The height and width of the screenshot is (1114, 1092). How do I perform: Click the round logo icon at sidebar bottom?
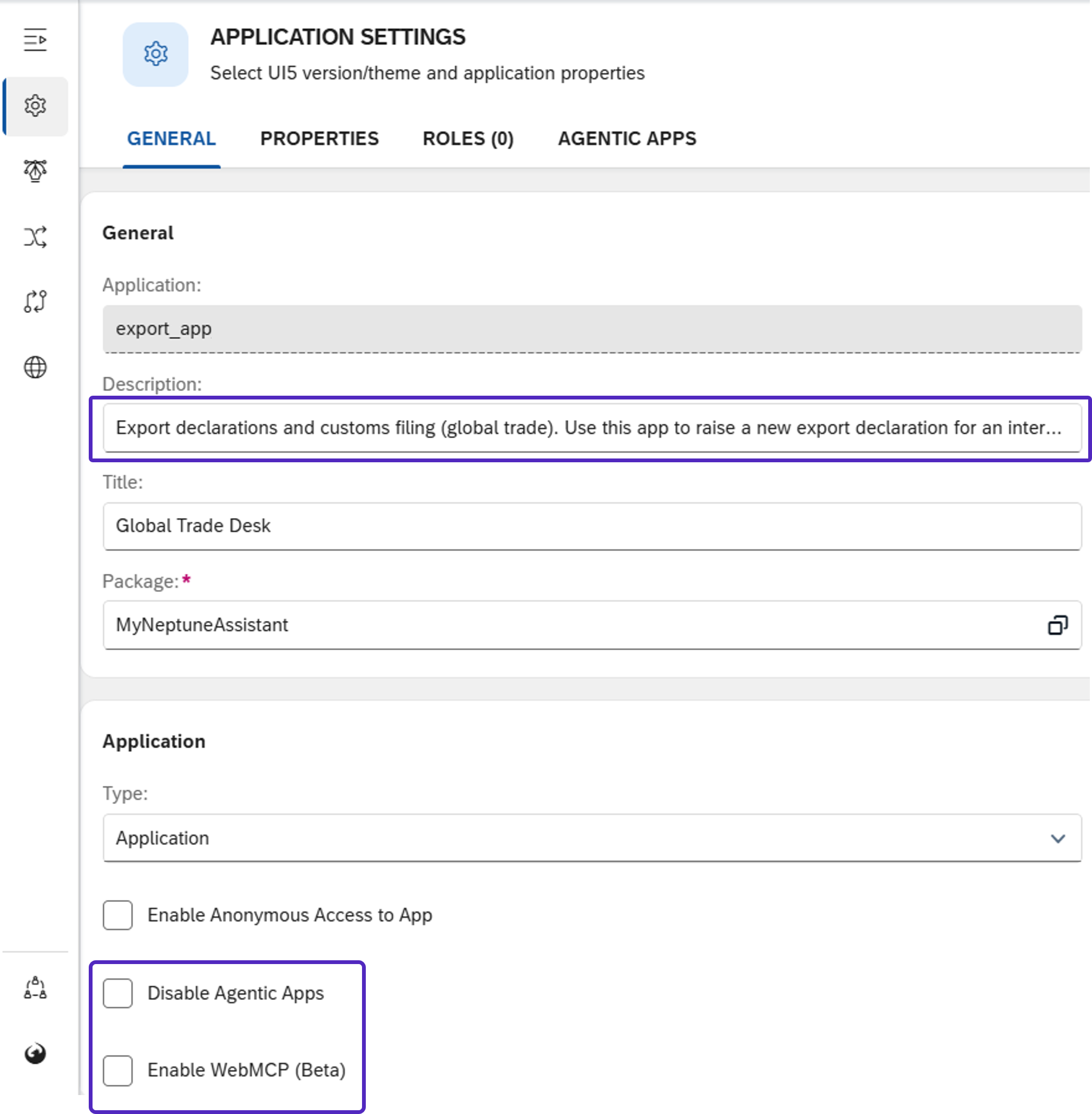[x=35, y=1053]
